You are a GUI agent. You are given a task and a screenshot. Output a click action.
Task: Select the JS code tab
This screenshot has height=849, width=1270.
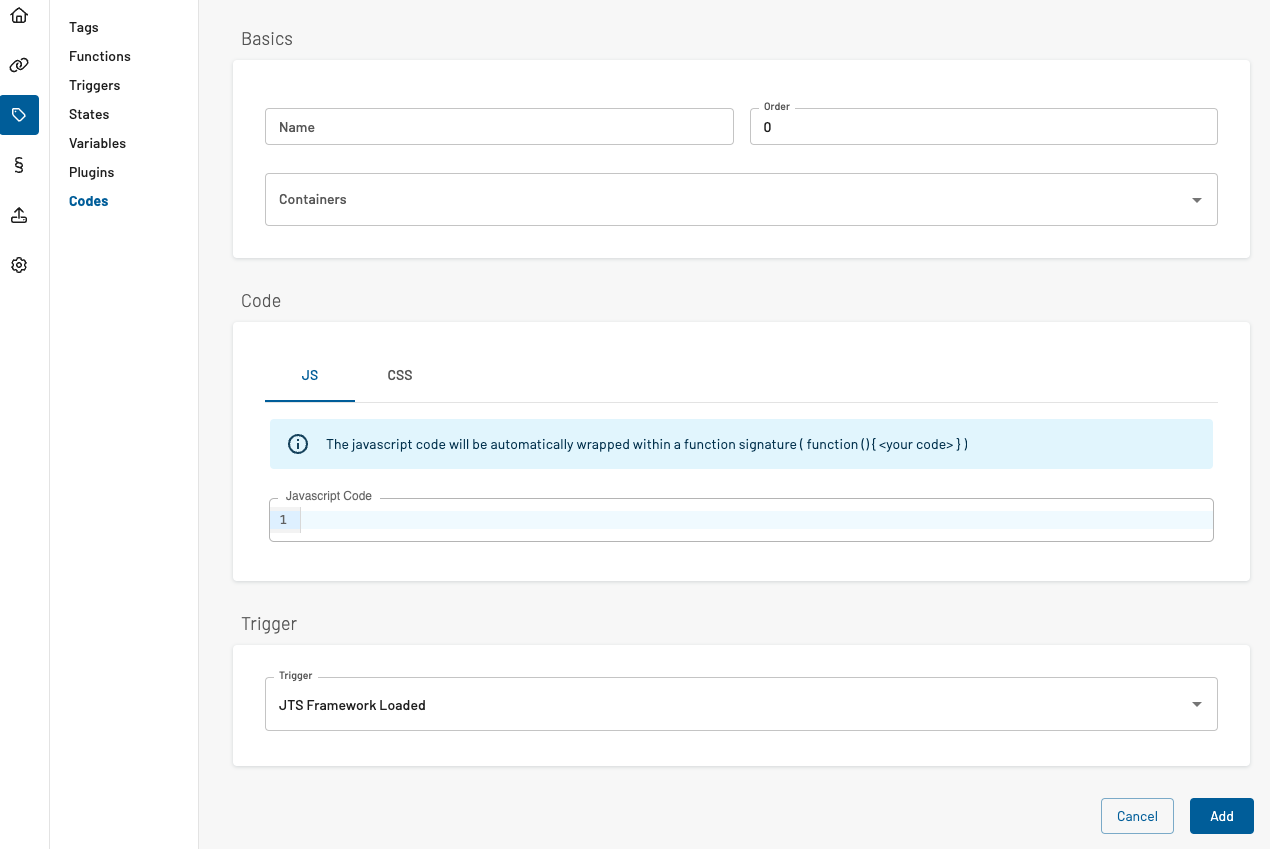pos(310,375)
